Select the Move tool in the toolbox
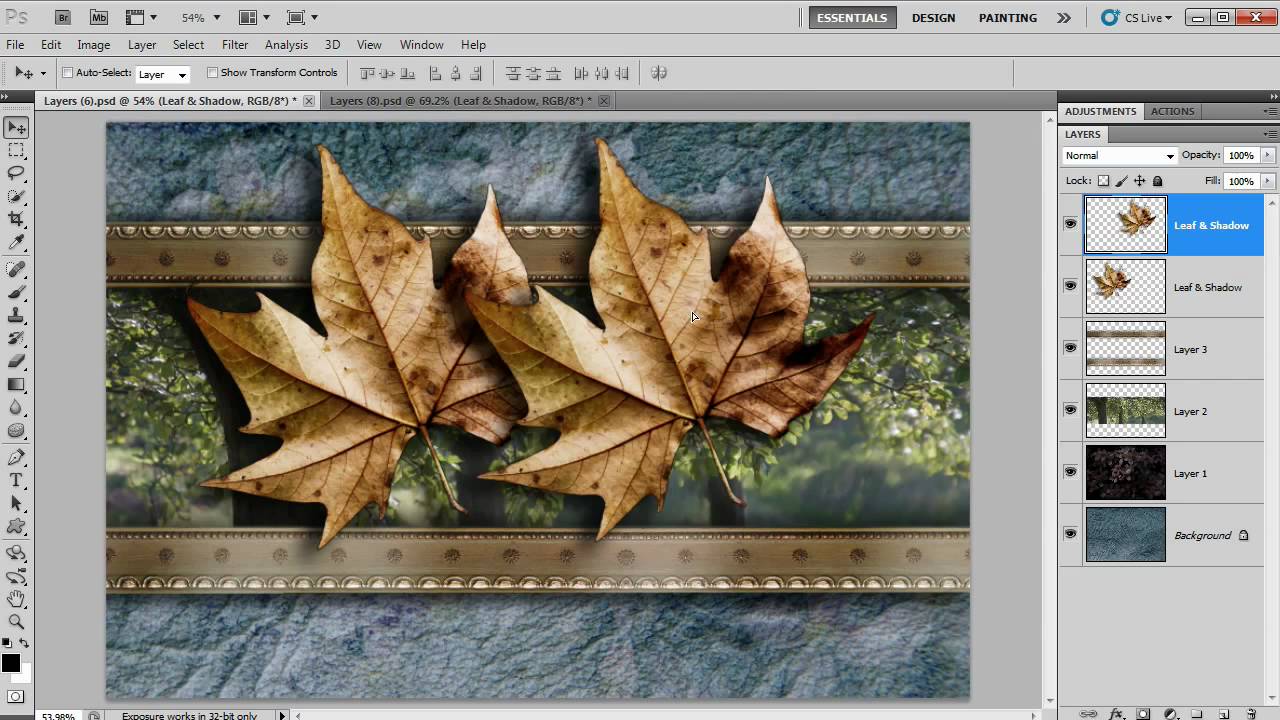Image resolution: width=1280 pixels, height=720 pixels. tap(16, 128)
